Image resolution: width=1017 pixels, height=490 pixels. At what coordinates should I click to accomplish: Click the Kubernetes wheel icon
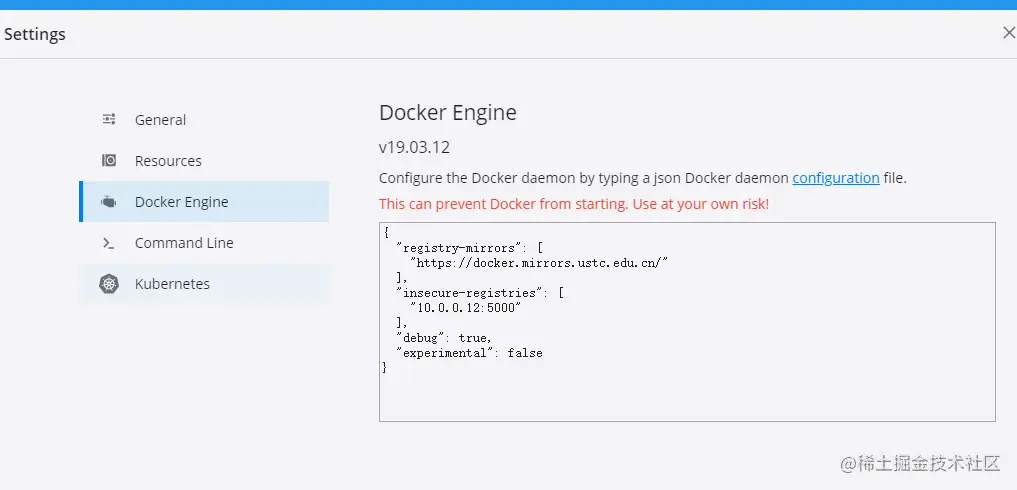click(109, 284)
